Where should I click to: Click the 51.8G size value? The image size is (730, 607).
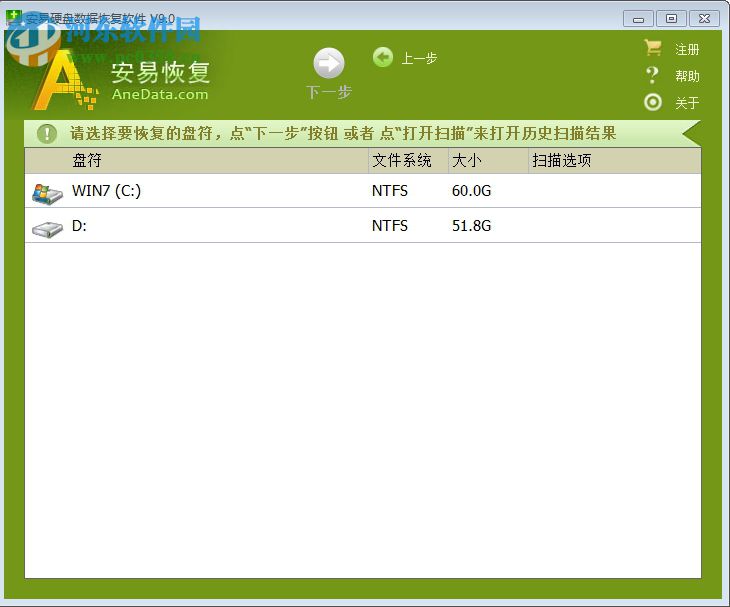[x=471, y=226]
